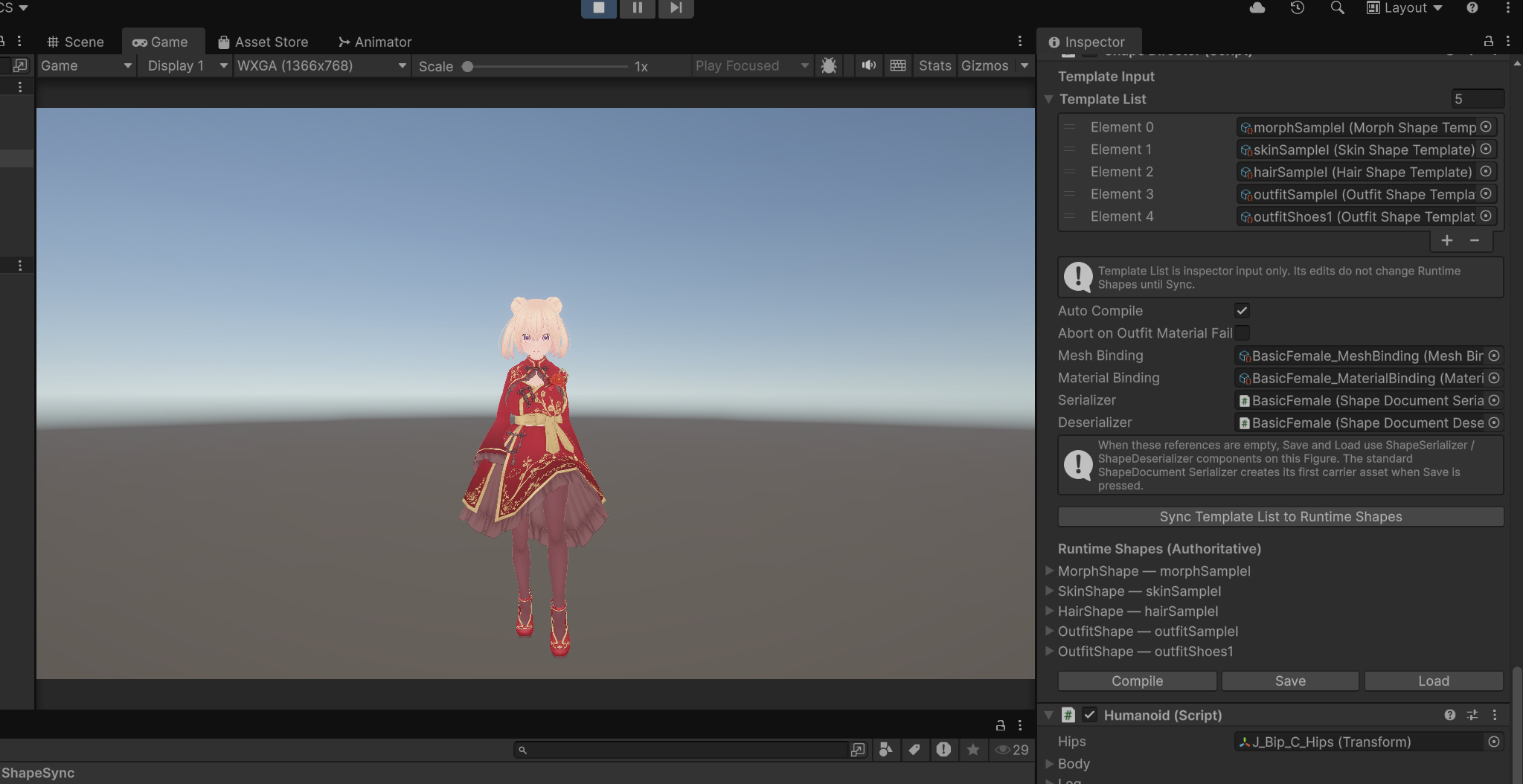Pick object for Material Binding field
This screenshot has height=784, width=1523.
tap(1494, 379)
